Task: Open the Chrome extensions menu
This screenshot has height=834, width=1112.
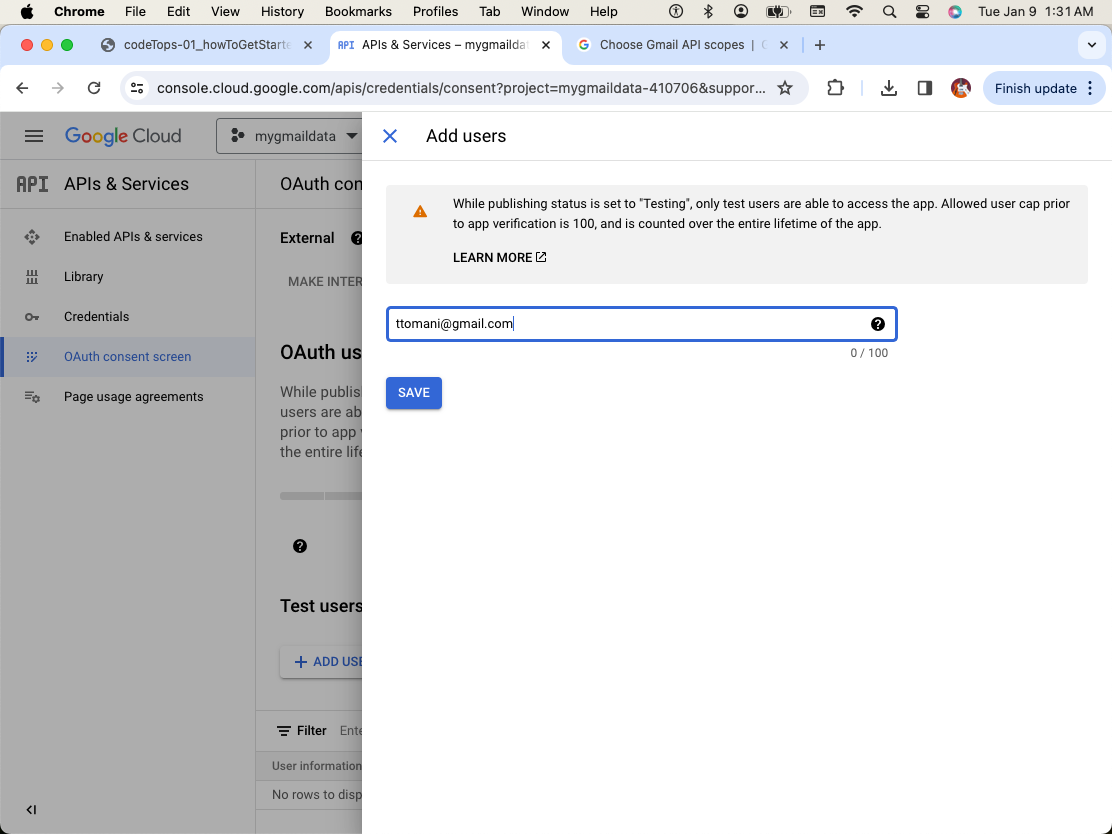Action: coord(835,88)
